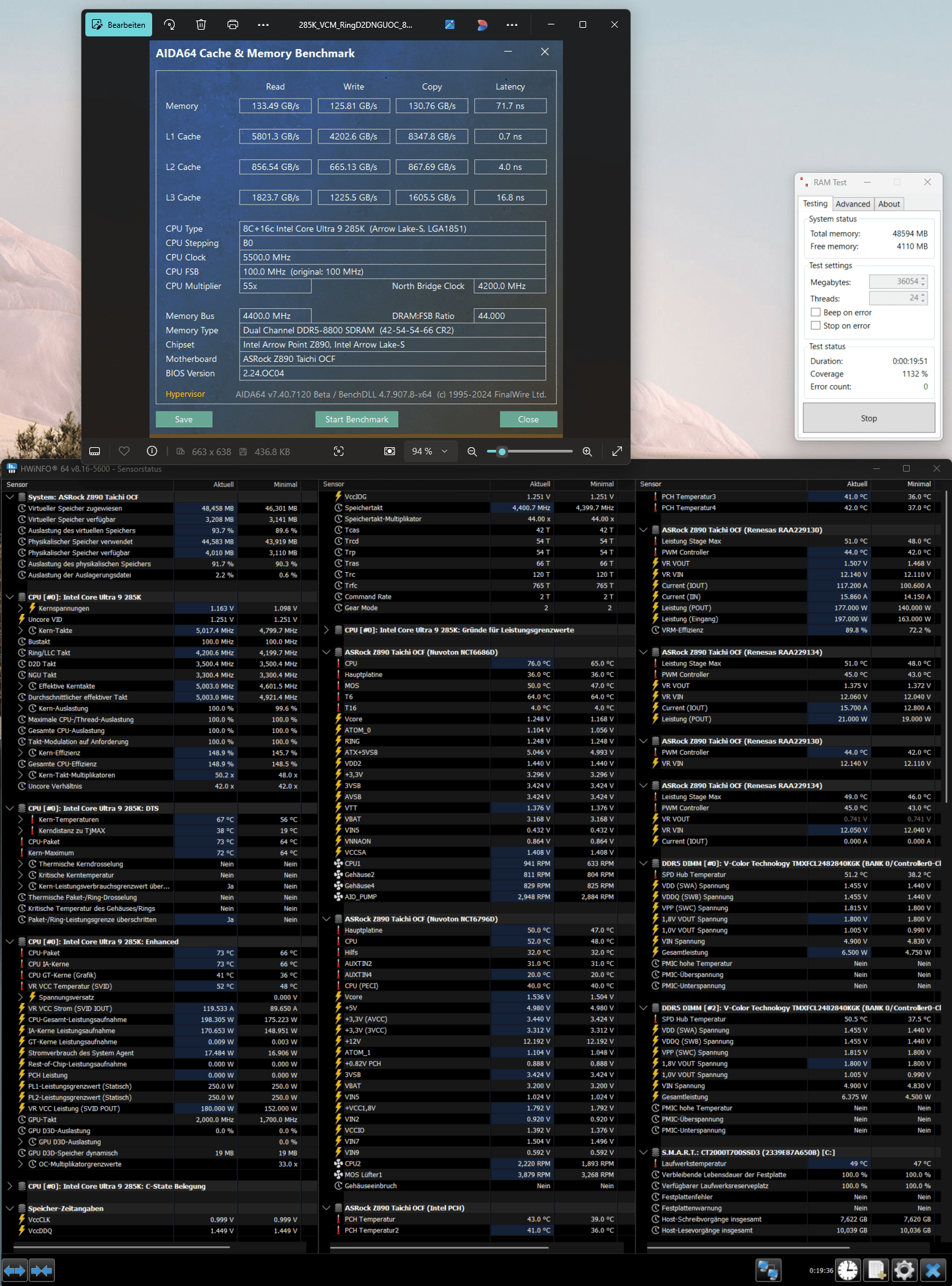Open the three-dot menu beside the printer icon
The width and height of the screenshot is (952, 1286).
point(263,24)
